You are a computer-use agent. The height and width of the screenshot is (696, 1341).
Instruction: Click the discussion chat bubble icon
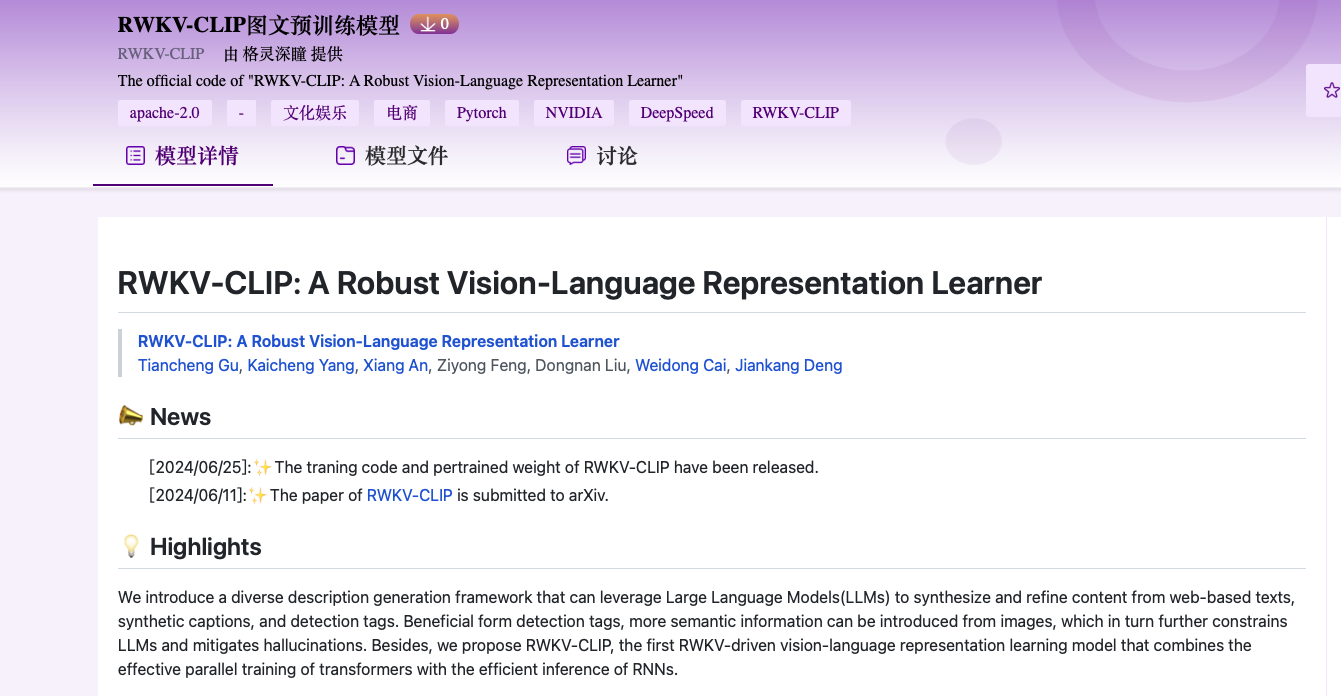click(576, 156)
